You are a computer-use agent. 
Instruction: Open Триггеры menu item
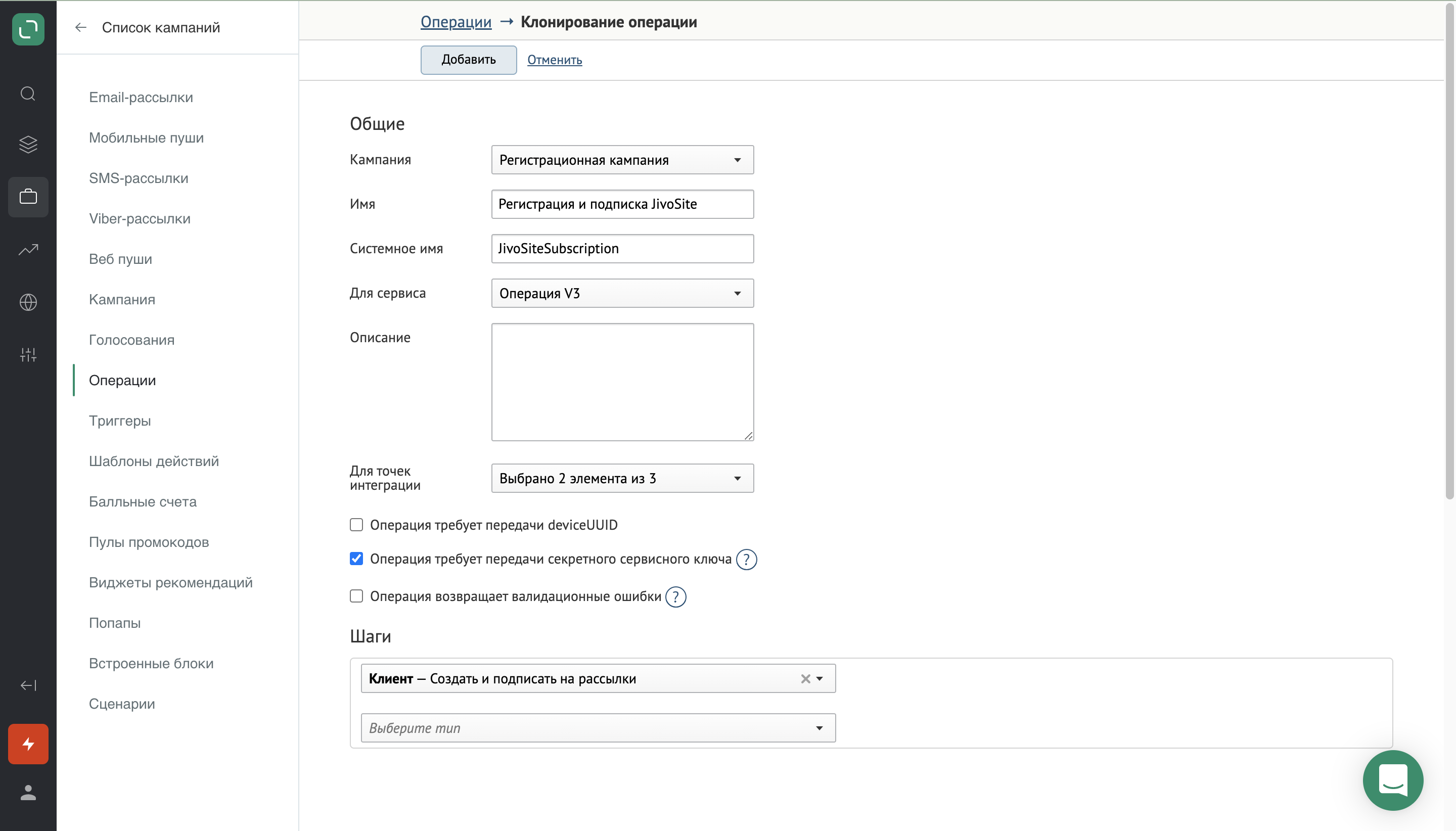click(x=120, y=421)
